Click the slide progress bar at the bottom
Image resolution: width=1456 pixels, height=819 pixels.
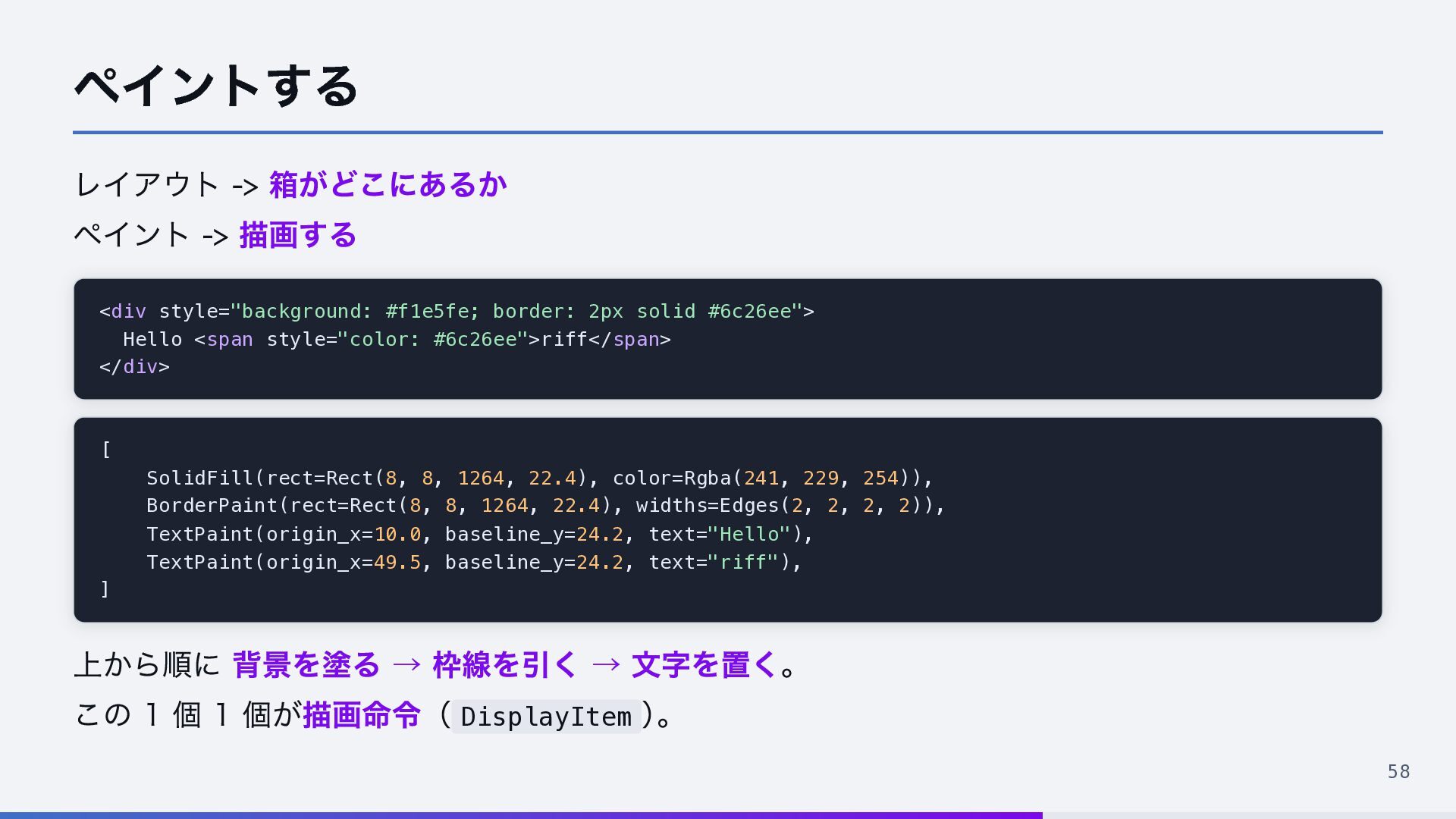[728, 816]
